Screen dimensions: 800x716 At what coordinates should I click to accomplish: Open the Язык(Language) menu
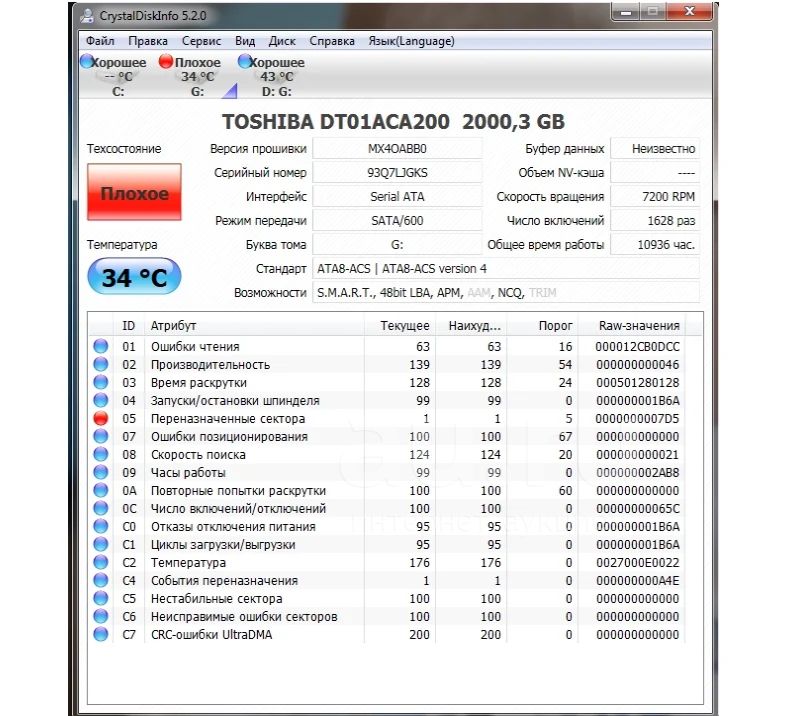click(x=411, y=41)
